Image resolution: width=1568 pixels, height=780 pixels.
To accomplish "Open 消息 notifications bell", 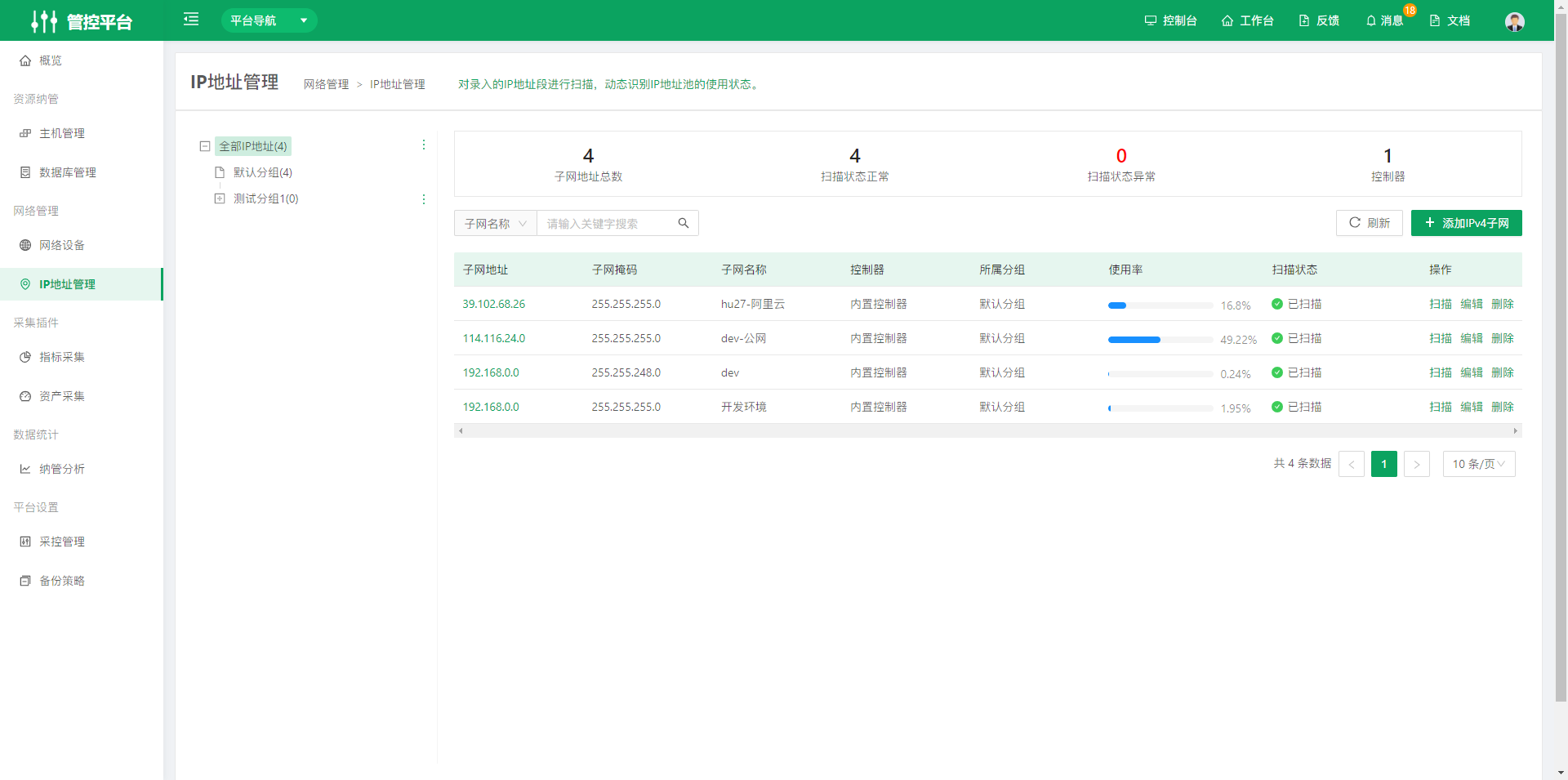I will 1384,20.
